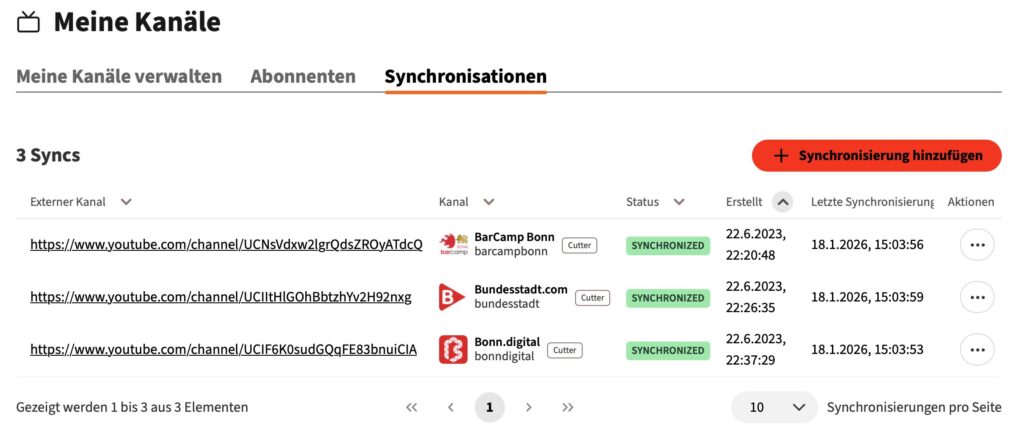This screenshot has height=434, width=1024.
Task: Open actions menu for Bonn.digital sync
Action: click(977, 350)
